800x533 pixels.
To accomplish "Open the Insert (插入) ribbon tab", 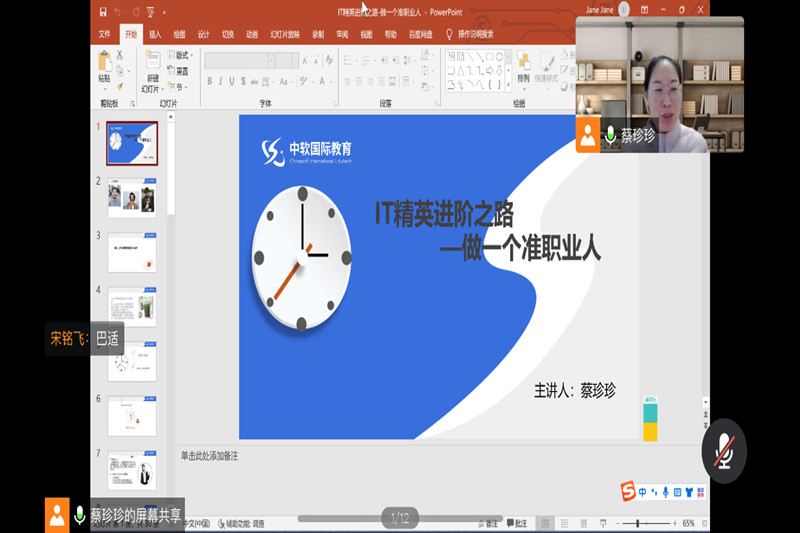I will (x=155, y=33).
